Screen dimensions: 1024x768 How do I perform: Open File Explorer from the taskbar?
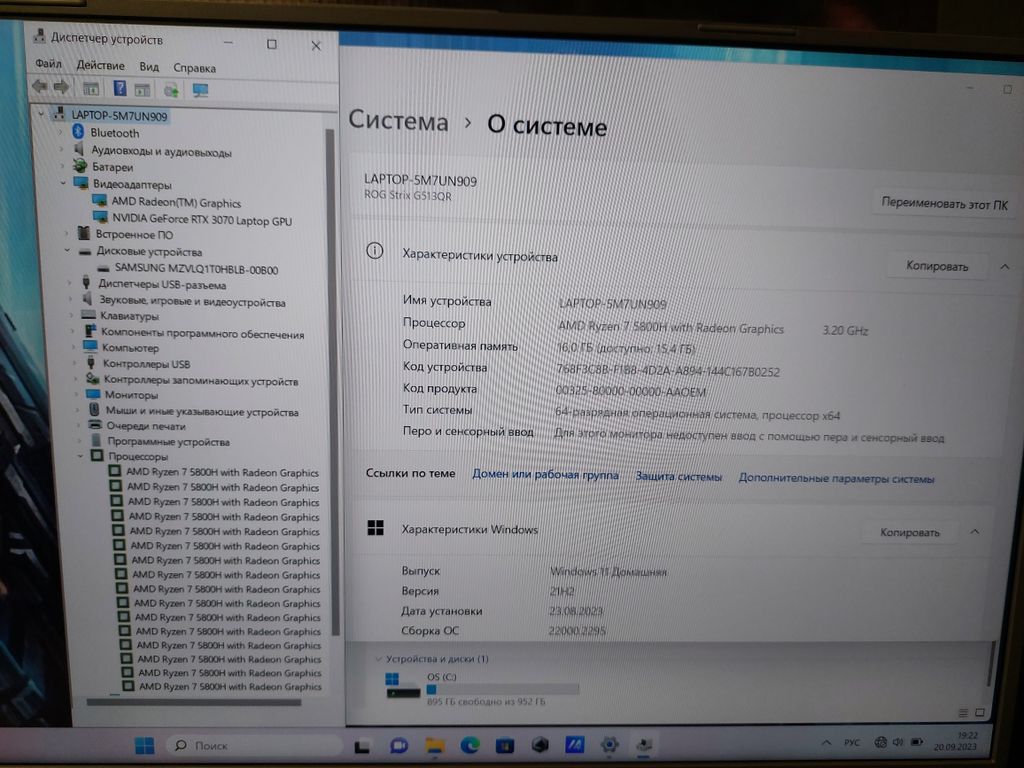[x=434, y=745]
